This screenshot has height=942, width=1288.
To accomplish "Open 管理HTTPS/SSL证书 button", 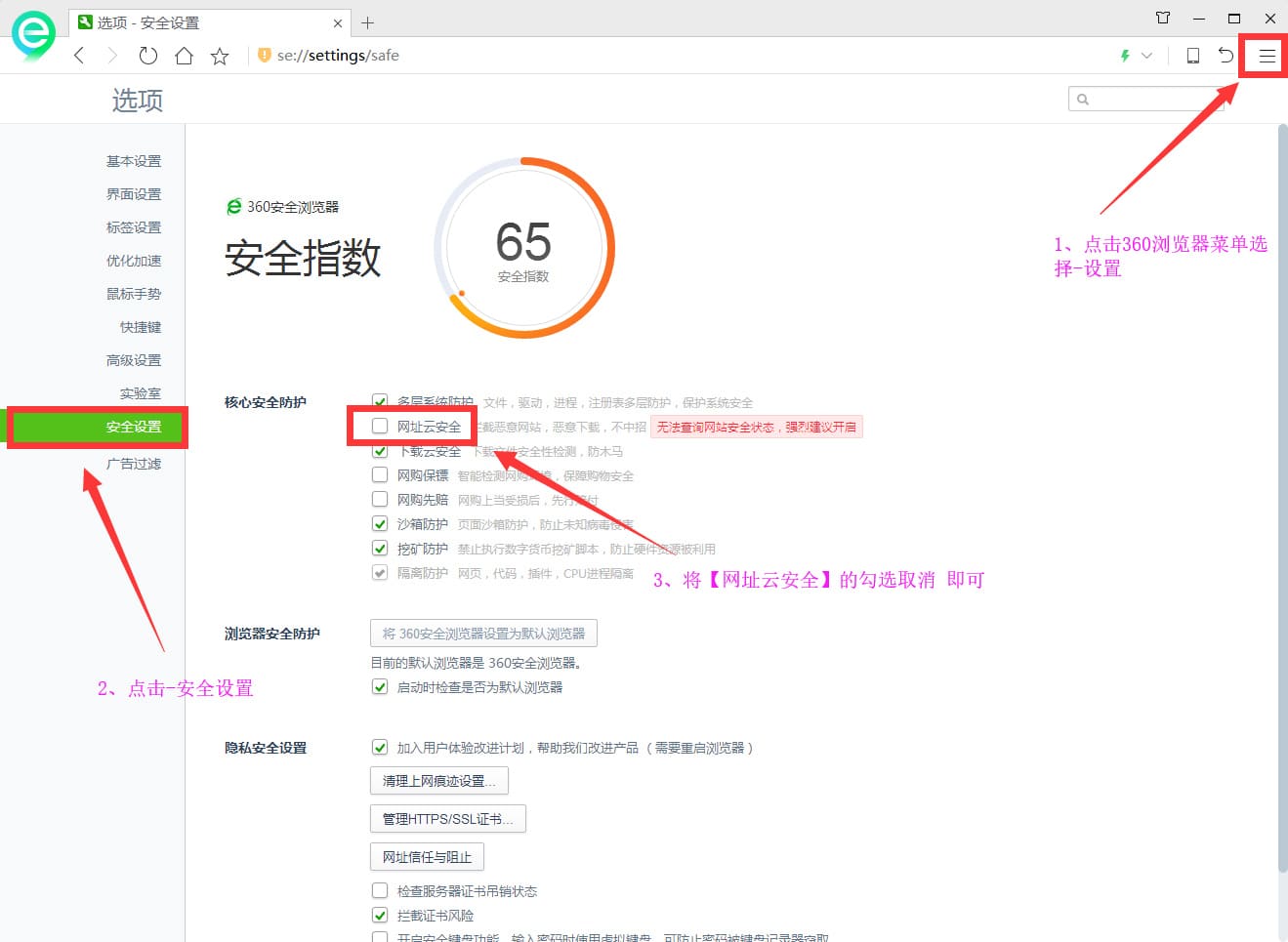I will (x=447, y=819).
